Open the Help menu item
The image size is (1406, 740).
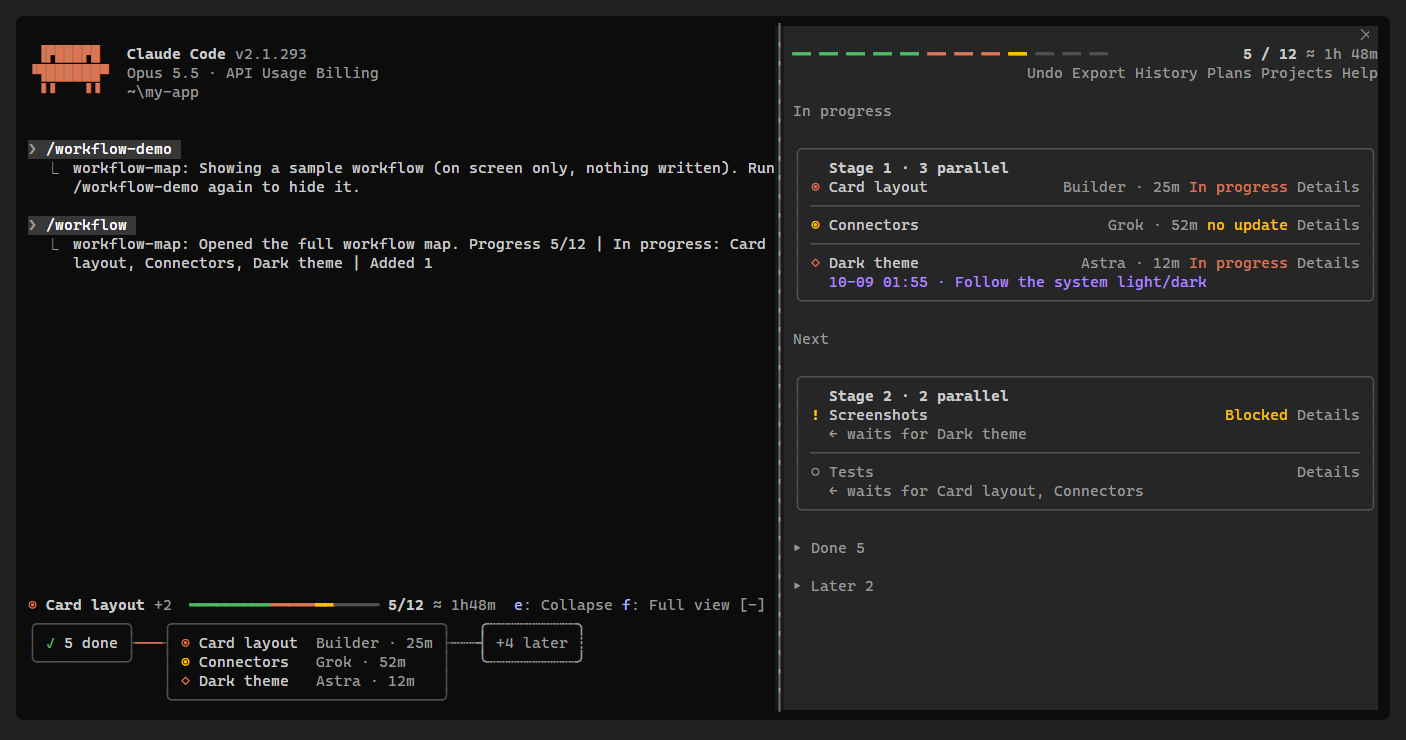click(1360, 73)
